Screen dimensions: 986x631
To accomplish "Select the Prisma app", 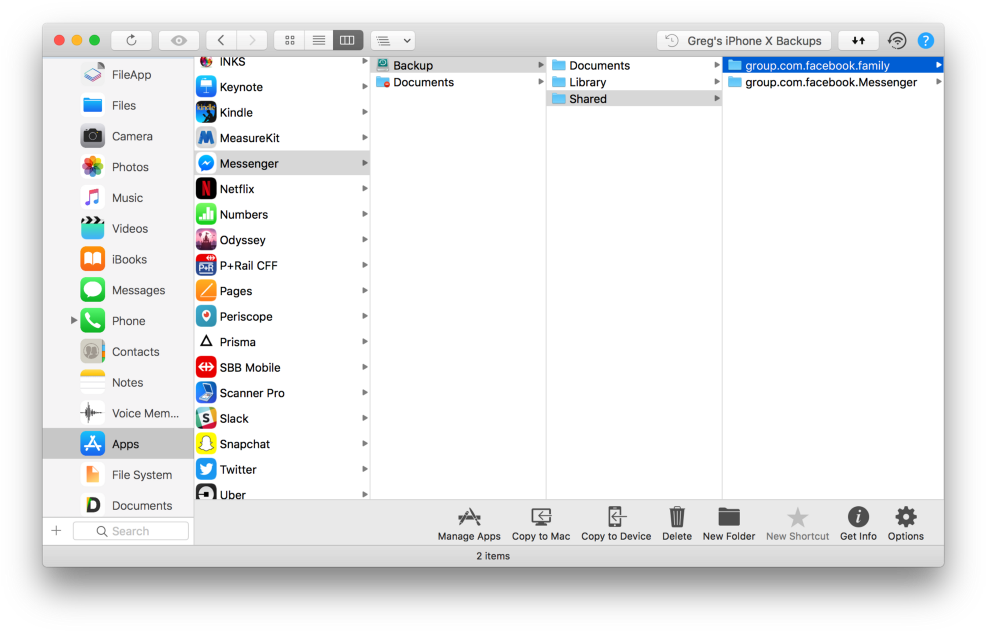I will 282,342.
